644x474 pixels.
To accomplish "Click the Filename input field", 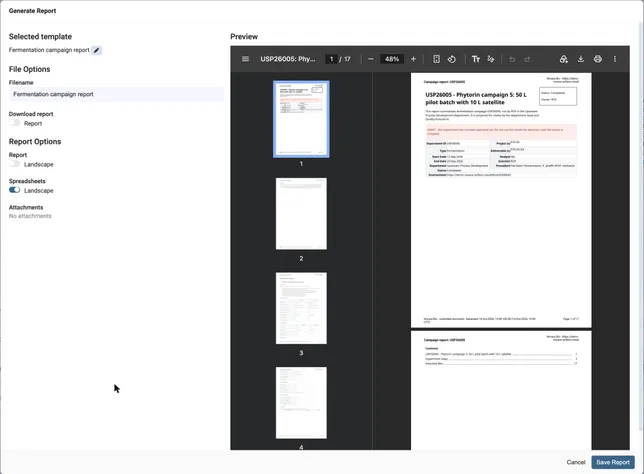I will [x=116, y=94].
